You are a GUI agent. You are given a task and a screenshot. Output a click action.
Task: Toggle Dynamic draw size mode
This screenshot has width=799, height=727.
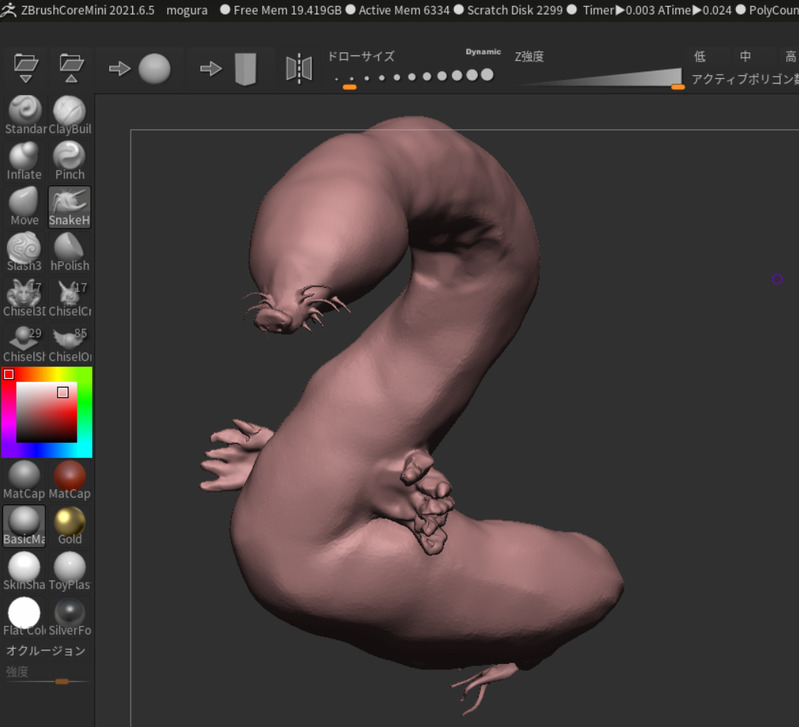pos(483,52)
